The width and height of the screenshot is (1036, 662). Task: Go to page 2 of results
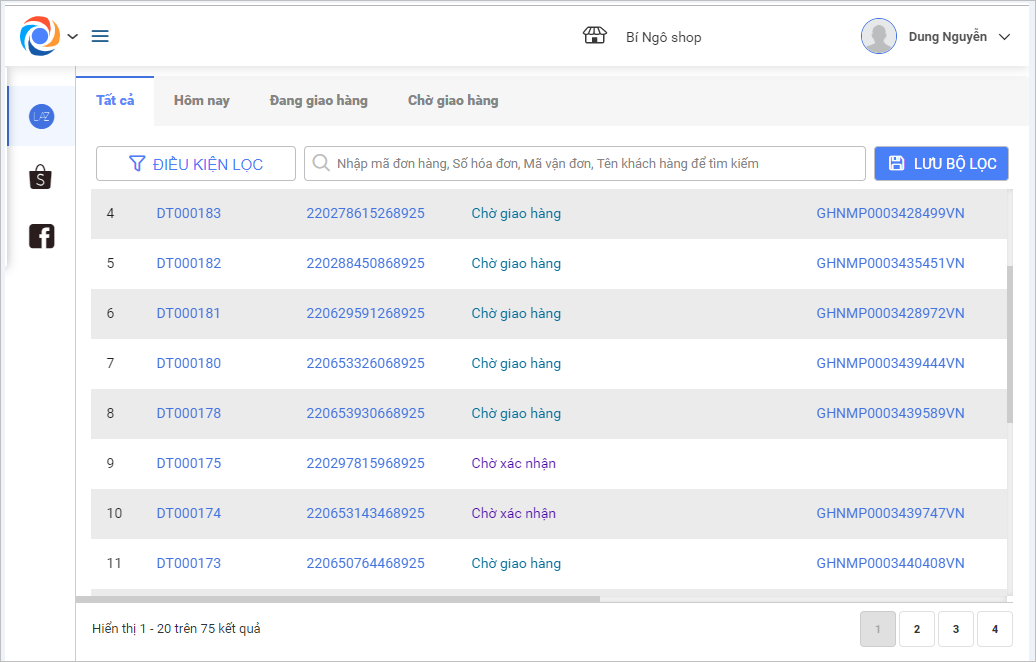(917, 629)
